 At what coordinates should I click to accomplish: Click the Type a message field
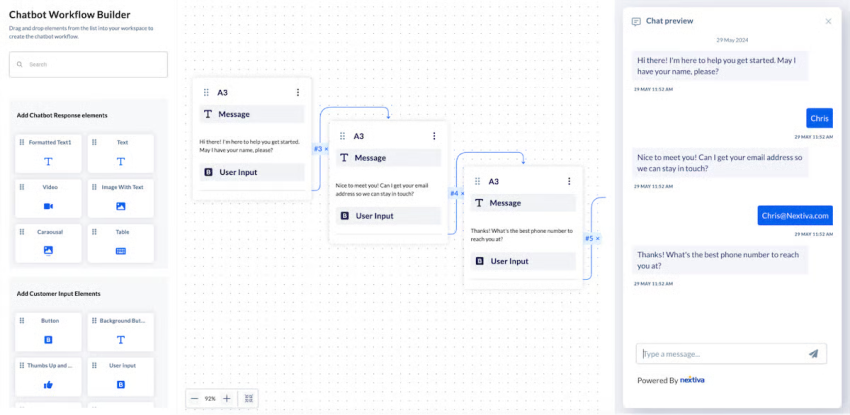(720, 353)
